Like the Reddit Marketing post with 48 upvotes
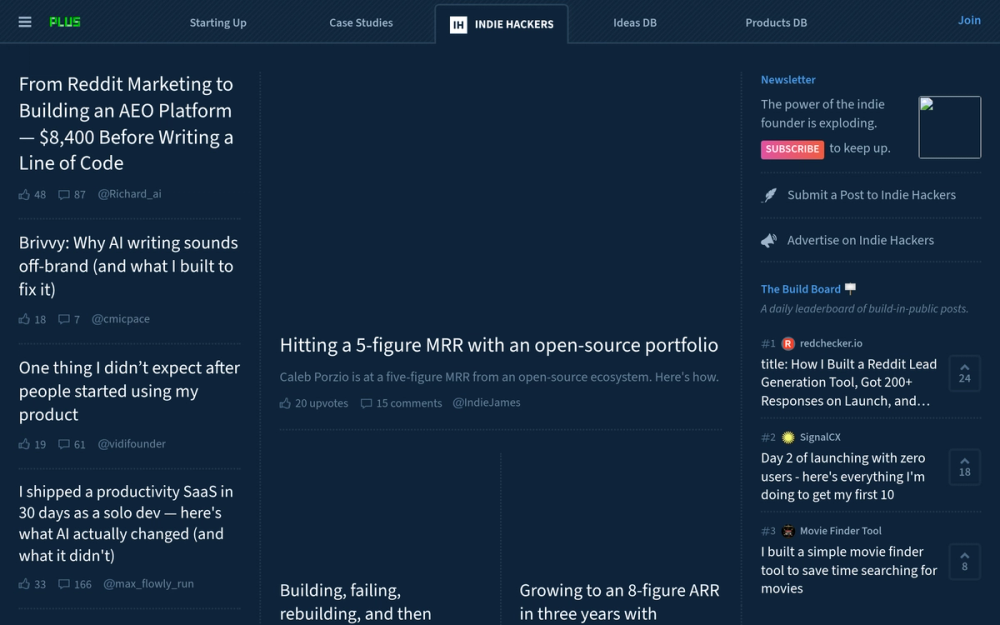1000x625 pixels. pyautogui.click(x=24, y=195)
